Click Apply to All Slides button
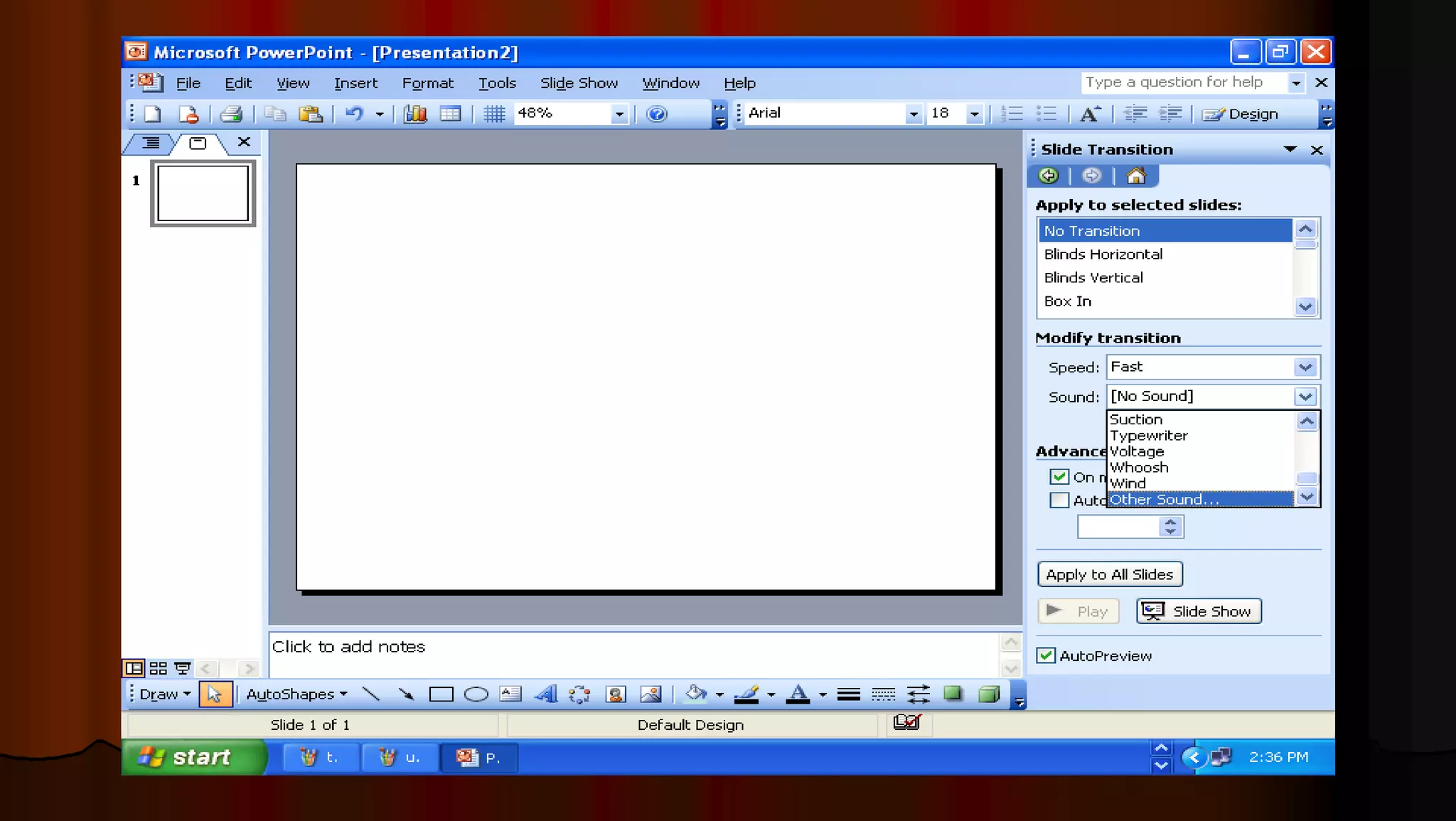Screen dimensions: 1456x821 pyautogui.click(x=1109, y=574)
